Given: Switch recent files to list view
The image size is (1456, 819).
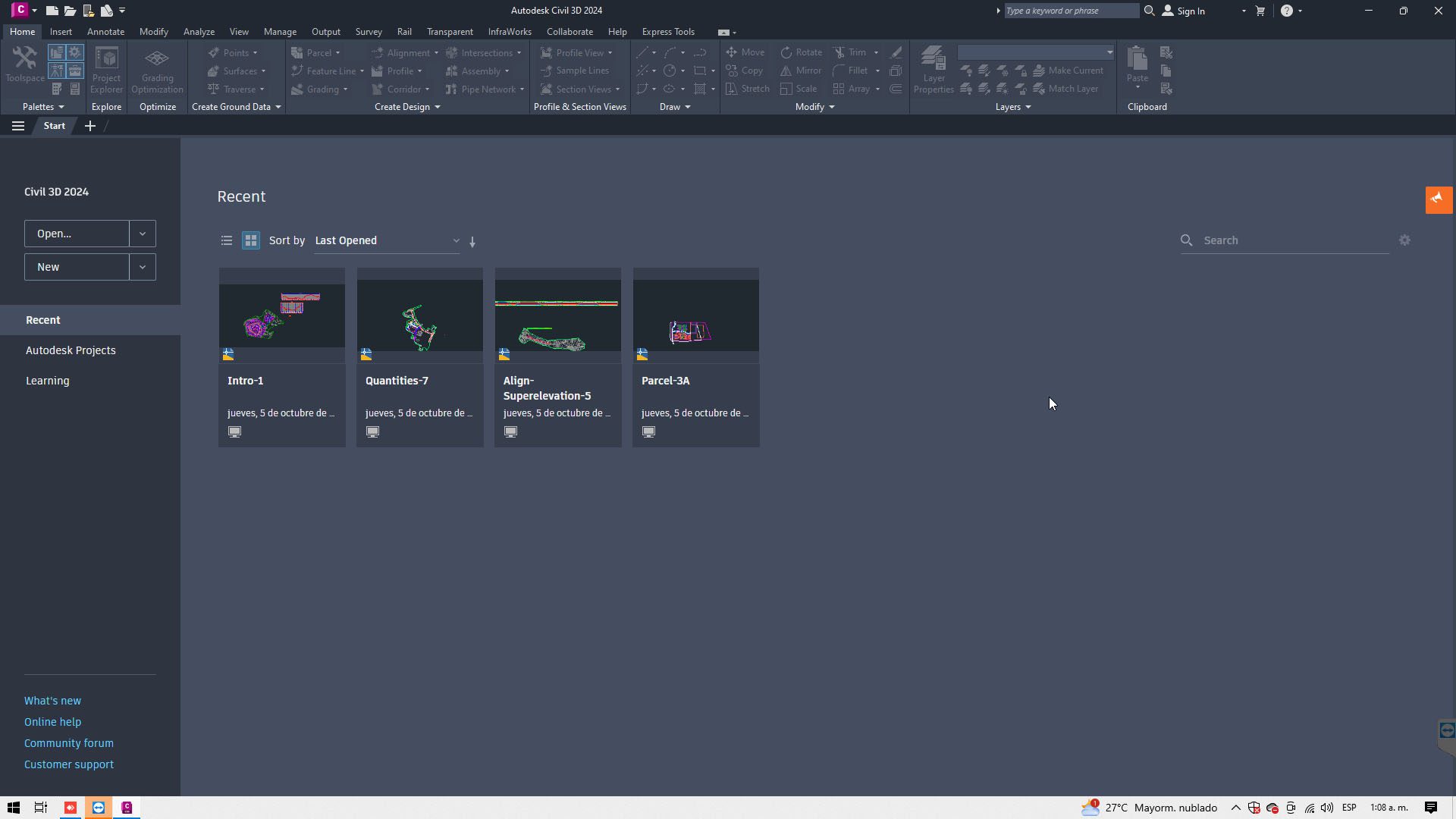Looking at the screenshot, I should (x=226, y=240).
